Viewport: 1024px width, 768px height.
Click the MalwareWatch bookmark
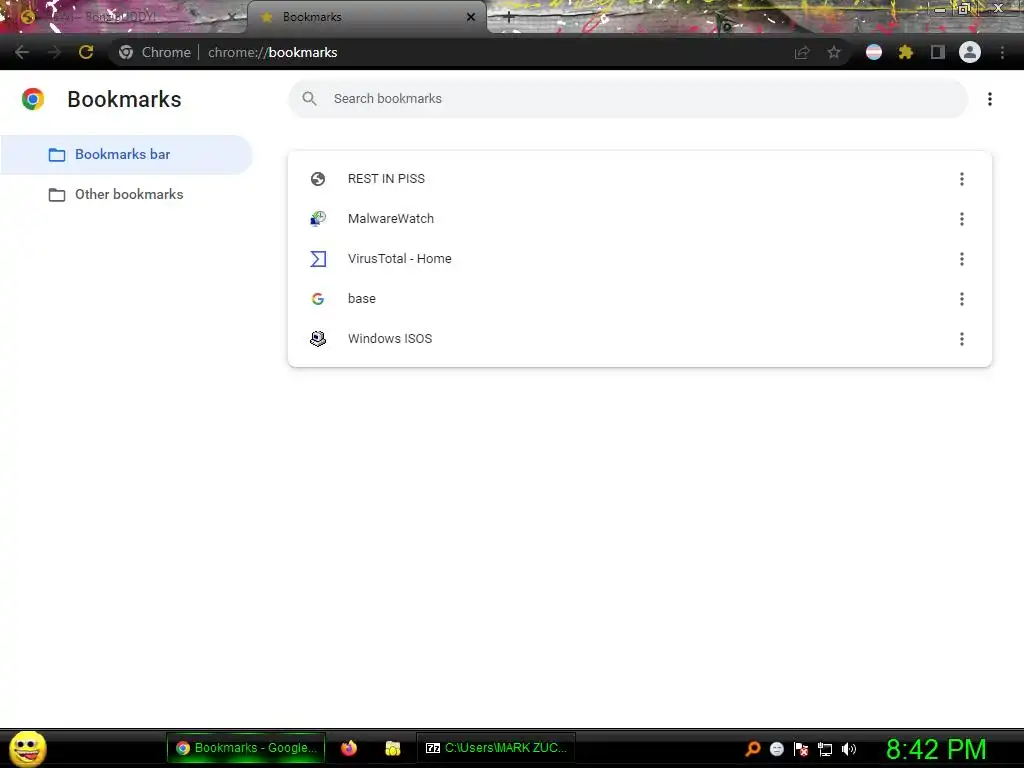click(x=639, y=219)
